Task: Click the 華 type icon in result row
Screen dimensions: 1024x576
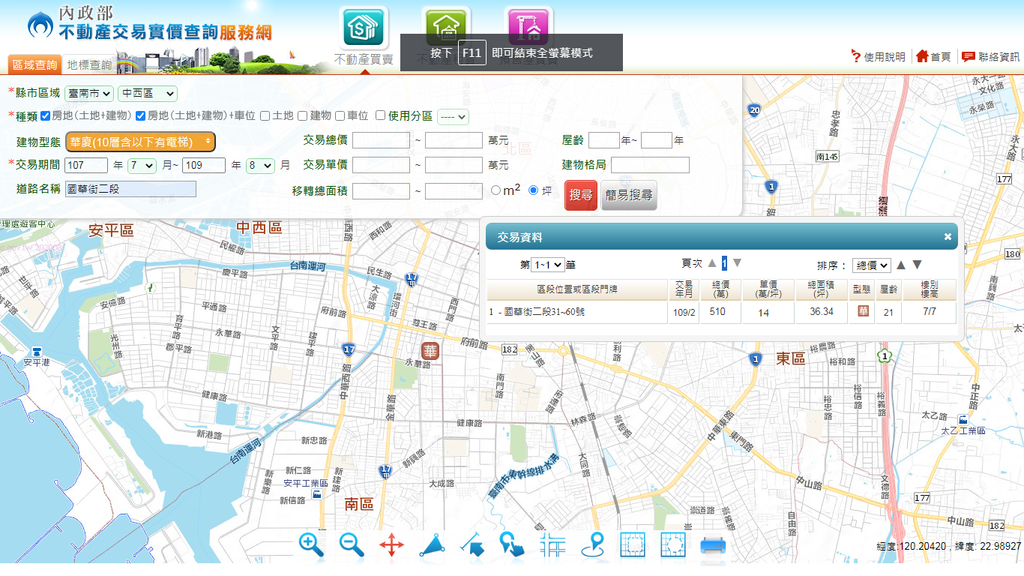Action: (863, 312)
